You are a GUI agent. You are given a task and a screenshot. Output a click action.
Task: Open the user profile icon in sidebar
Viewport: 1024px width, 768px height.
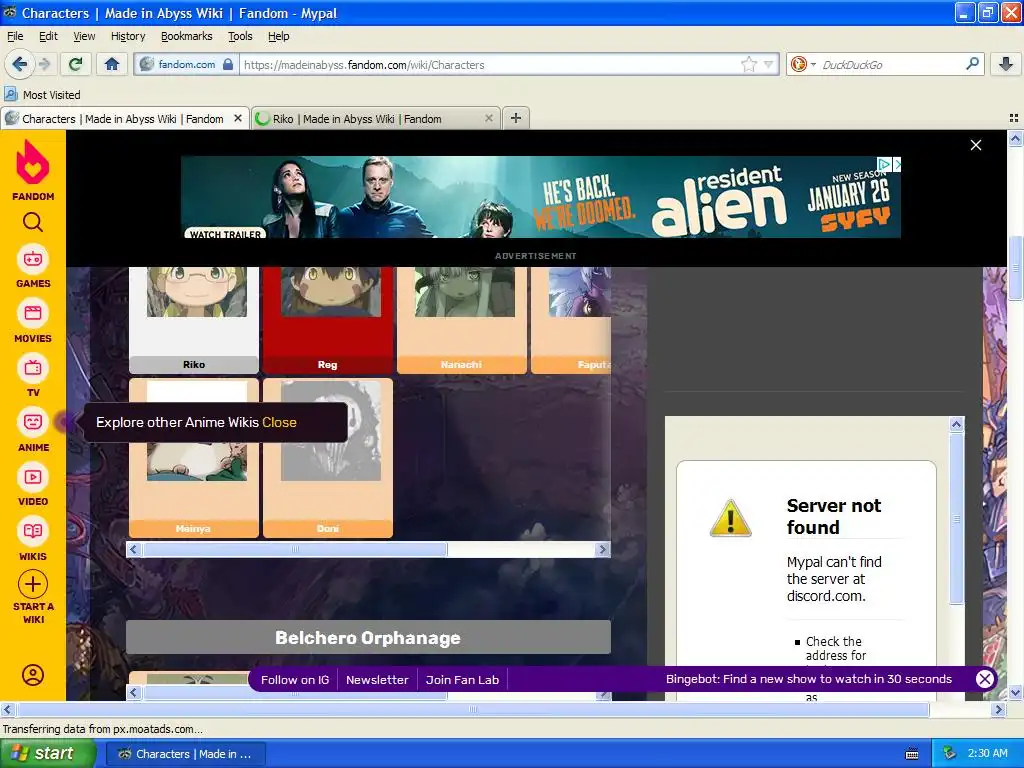(33, 675)
